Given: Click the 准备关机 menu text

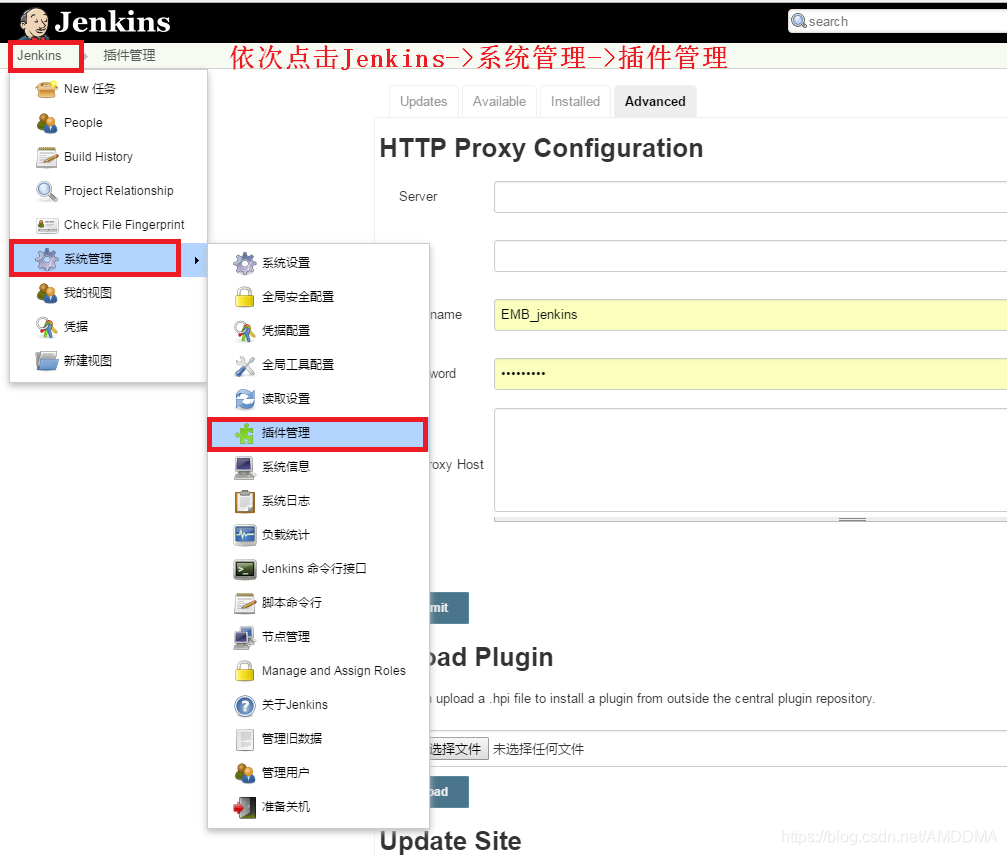Looking at the screenshot, I should pyautogui.click(x=286, y=807).
